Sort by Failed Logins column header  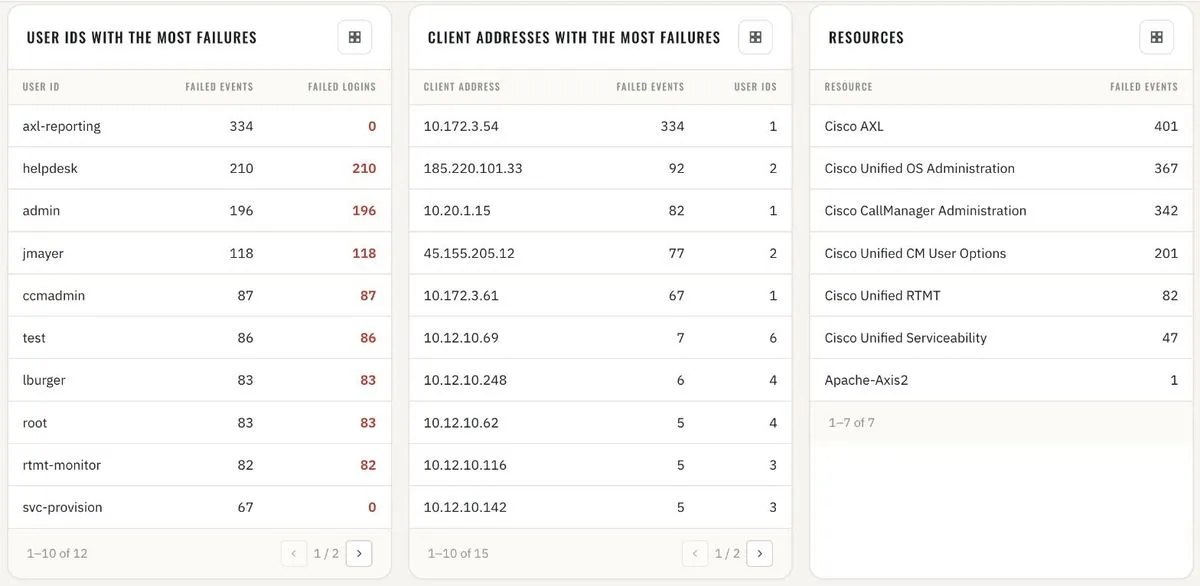[342, 87]
